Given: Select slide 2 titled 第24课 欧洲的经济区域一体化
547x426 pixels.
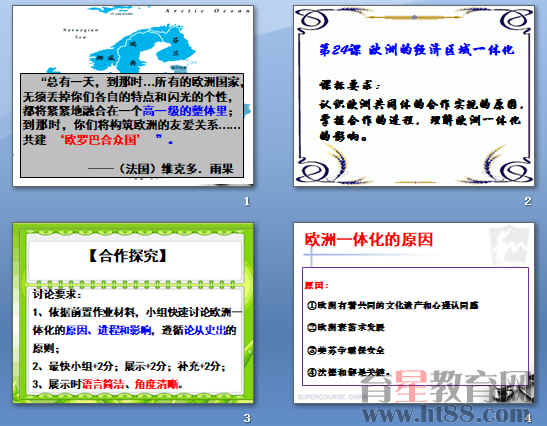Looking at the screenshot, I should coord(414,95).
